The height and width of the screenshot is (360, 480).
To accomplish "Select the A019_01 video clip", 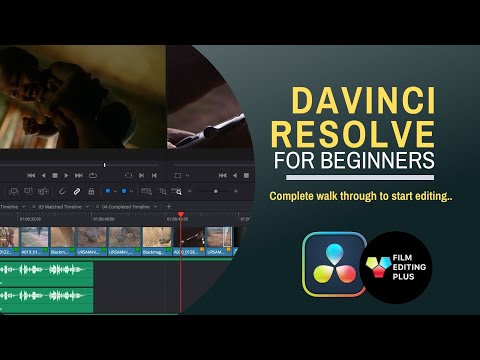I will [x=34, y=241].
